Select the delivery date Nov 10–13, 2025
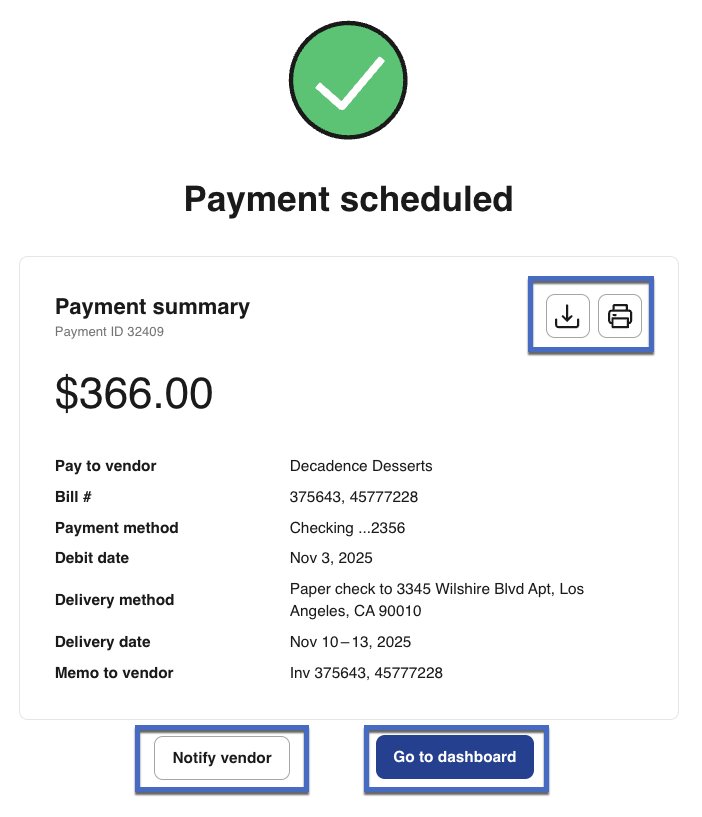The image size is (702, 817). 350,642
